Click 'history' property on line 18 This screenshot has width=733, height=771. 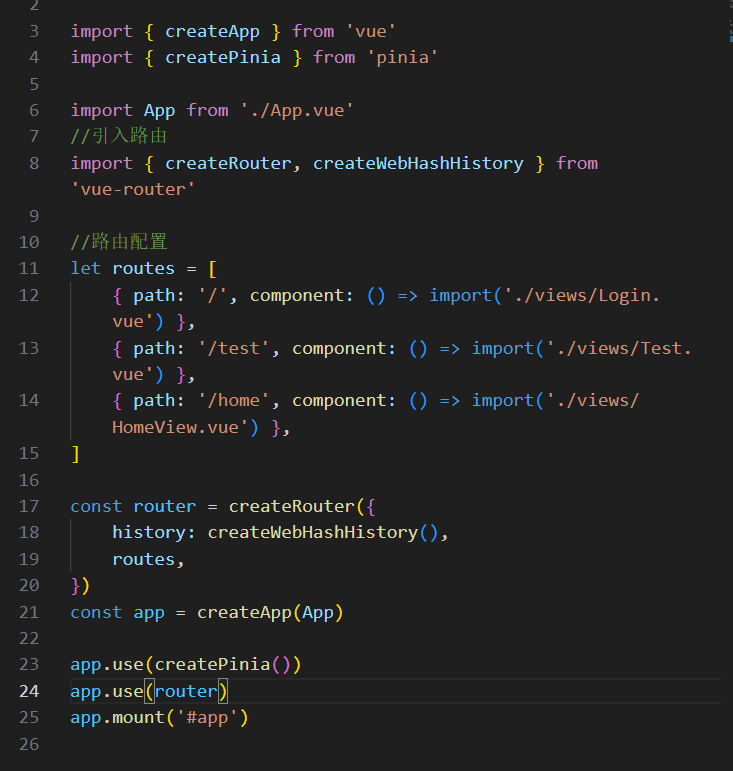pos(149,533)
